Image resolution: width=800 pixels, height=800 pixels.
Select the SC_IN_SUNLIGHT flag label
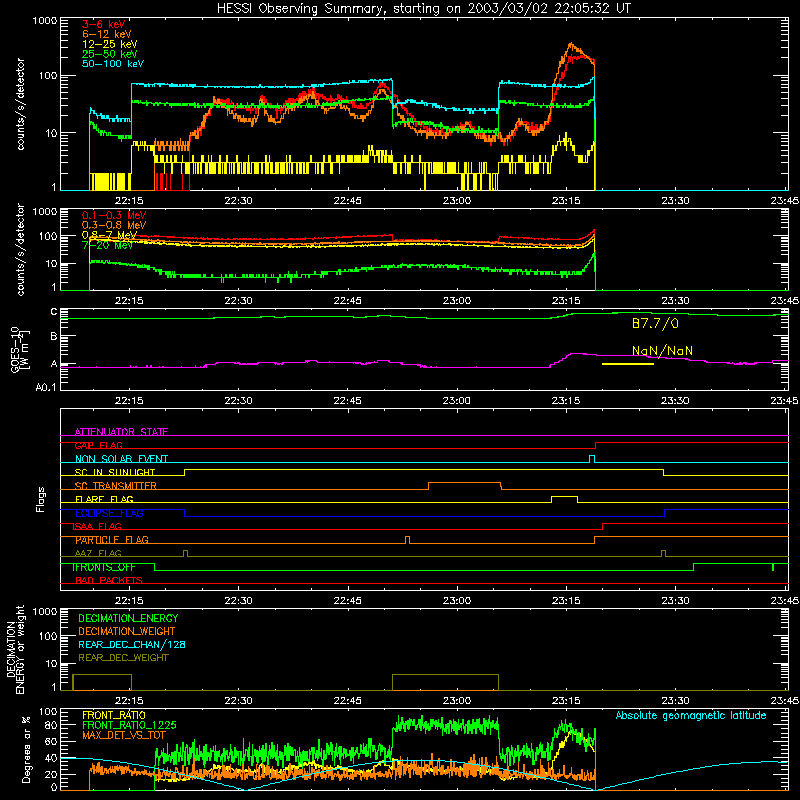click(115, 472)
